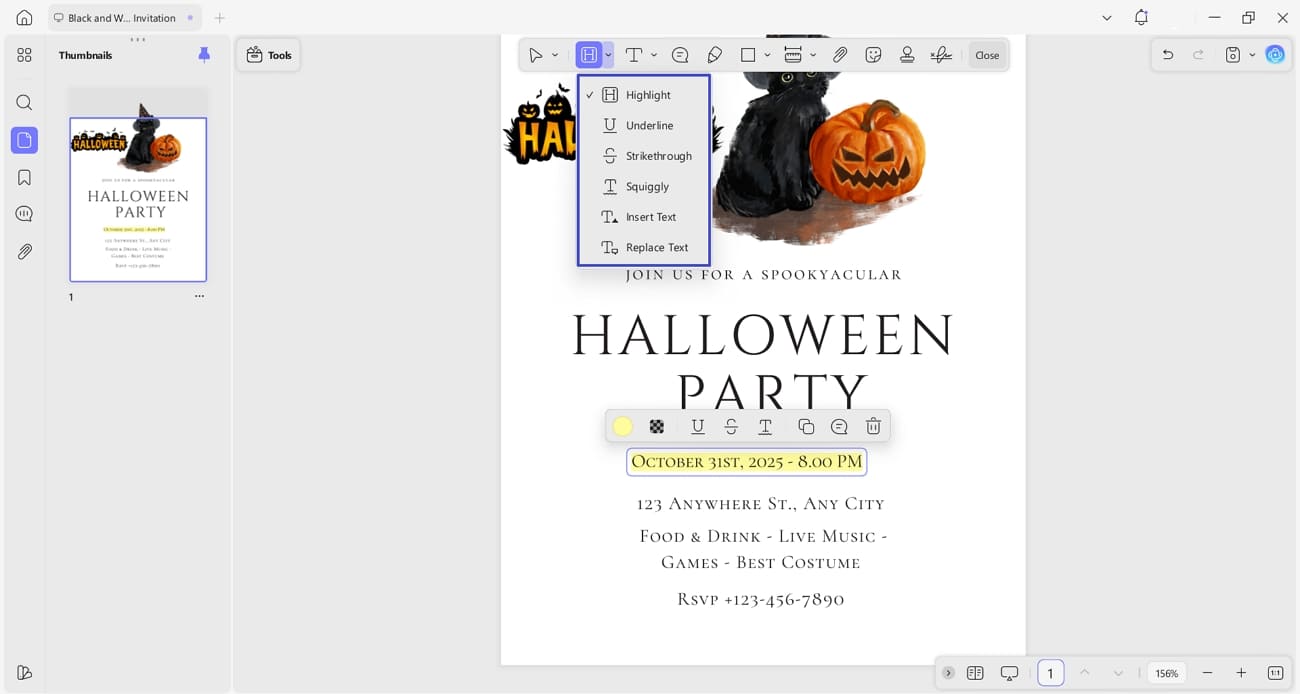Select the stamp tool
This screenshot has width=1300, height=694.
point(907,55)
